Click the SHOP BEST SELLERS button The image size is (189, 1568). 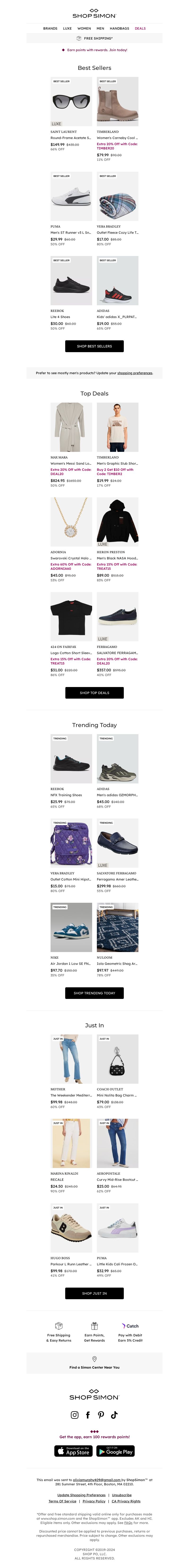[94, 346]
